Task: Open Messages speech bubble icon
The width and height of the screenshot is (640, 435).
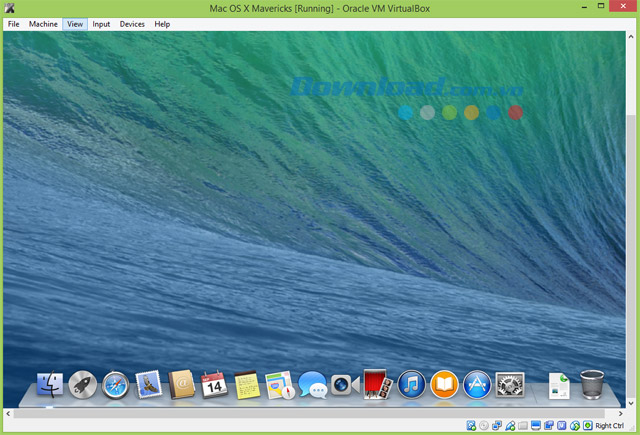Action: coord(313,385)
